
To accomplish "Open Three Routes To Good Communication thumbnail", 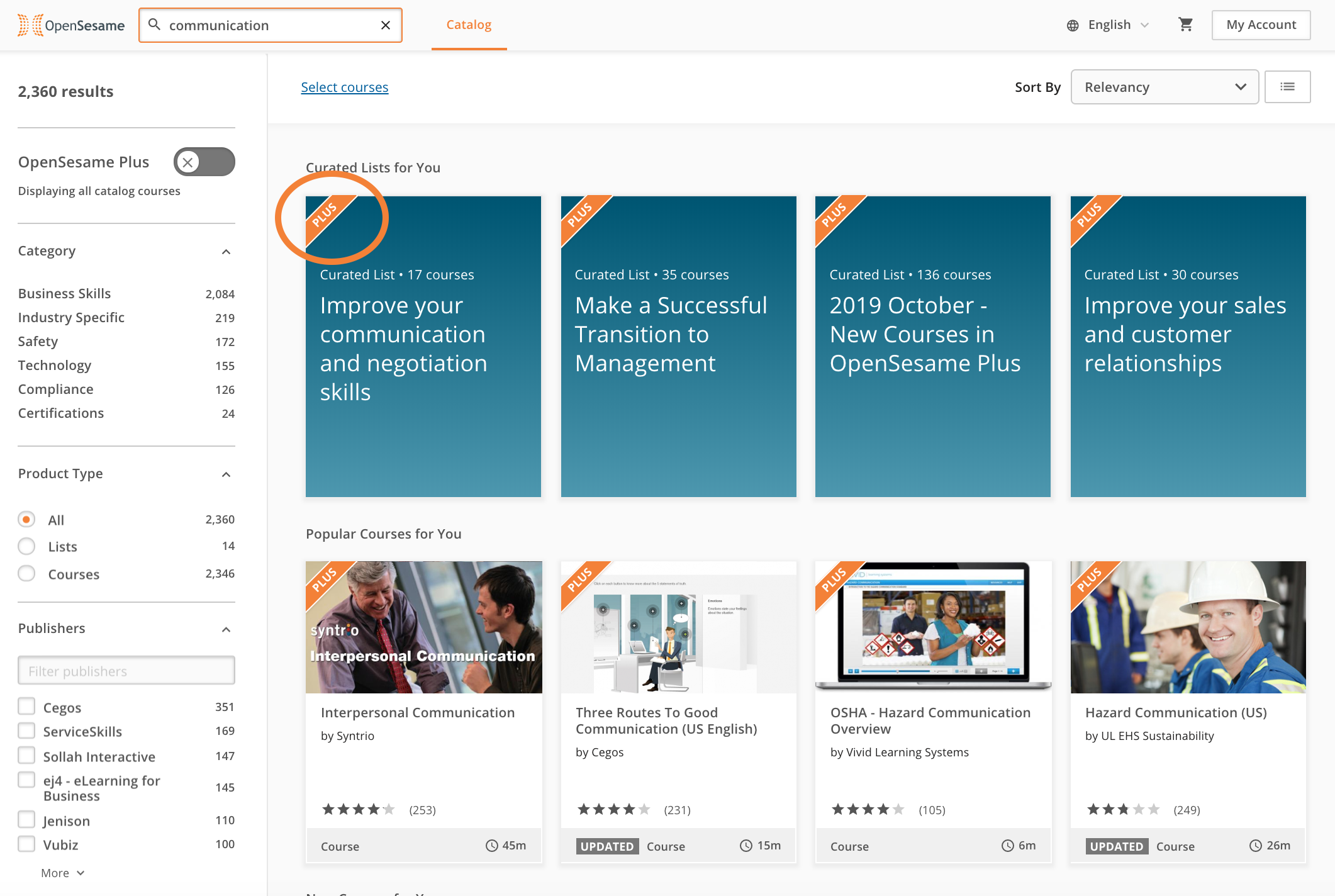I will coord(678,627).
